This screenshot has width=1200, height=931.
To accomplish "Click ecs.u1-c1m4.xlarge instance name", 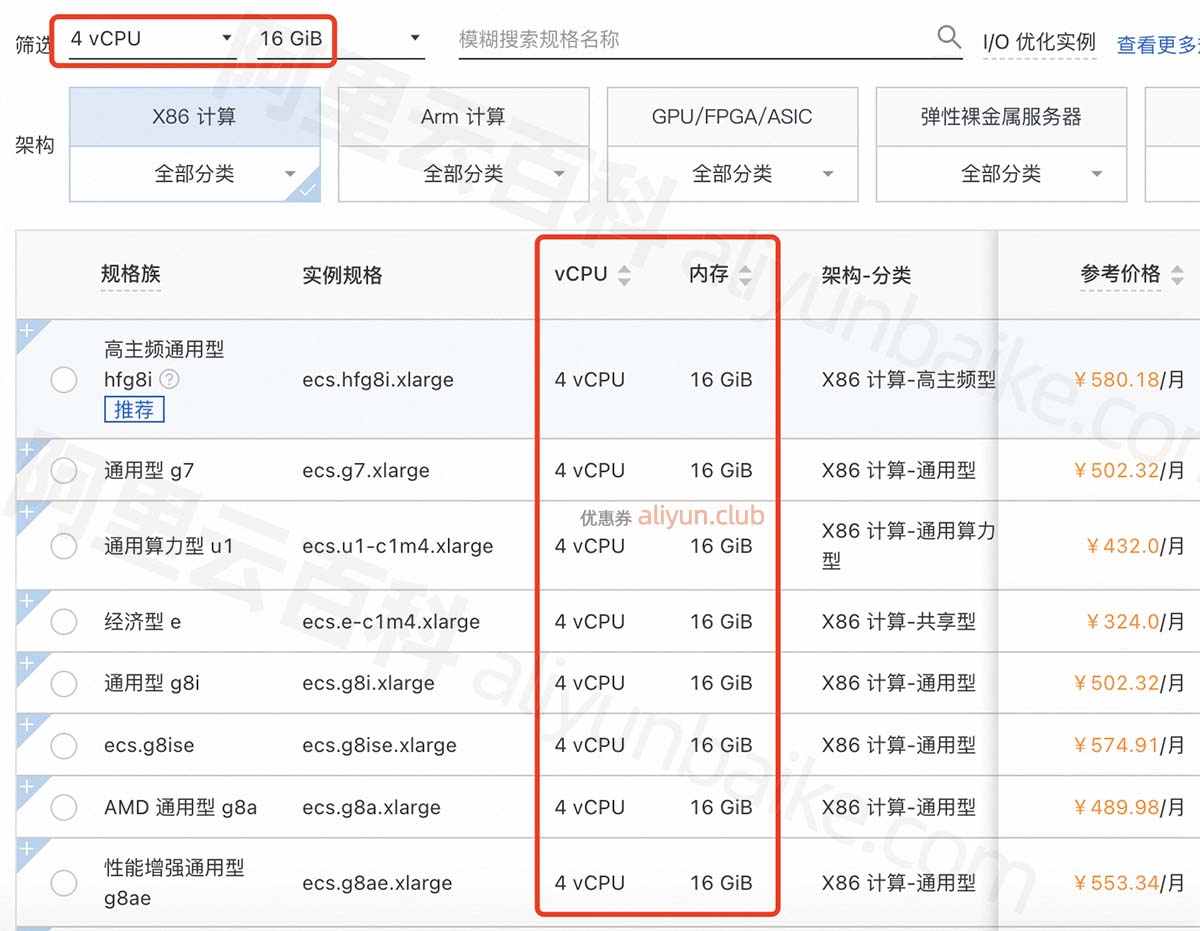I will pos(398,546).
